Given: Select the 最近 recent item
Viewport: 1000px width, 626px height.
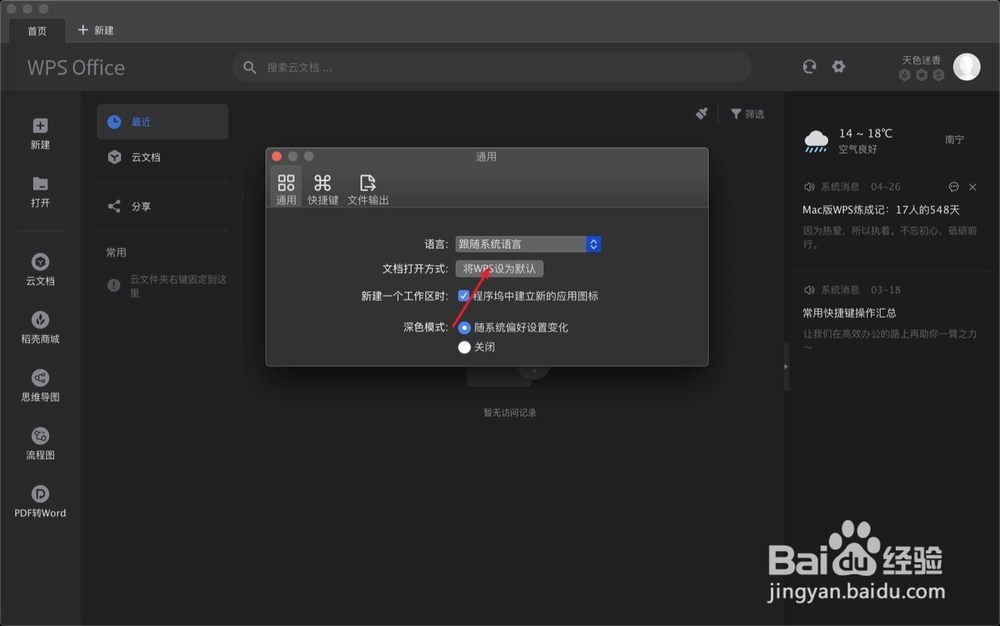Looking at the screenshot, I should click(163, 122).
